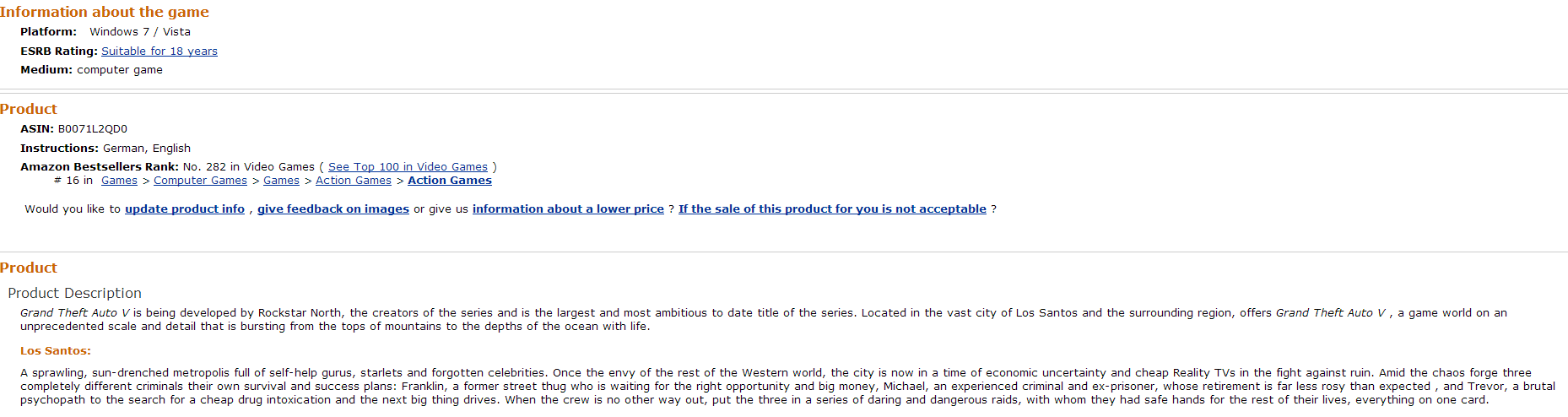Click 'See Top 100 in Video Games'

[408, 167]
